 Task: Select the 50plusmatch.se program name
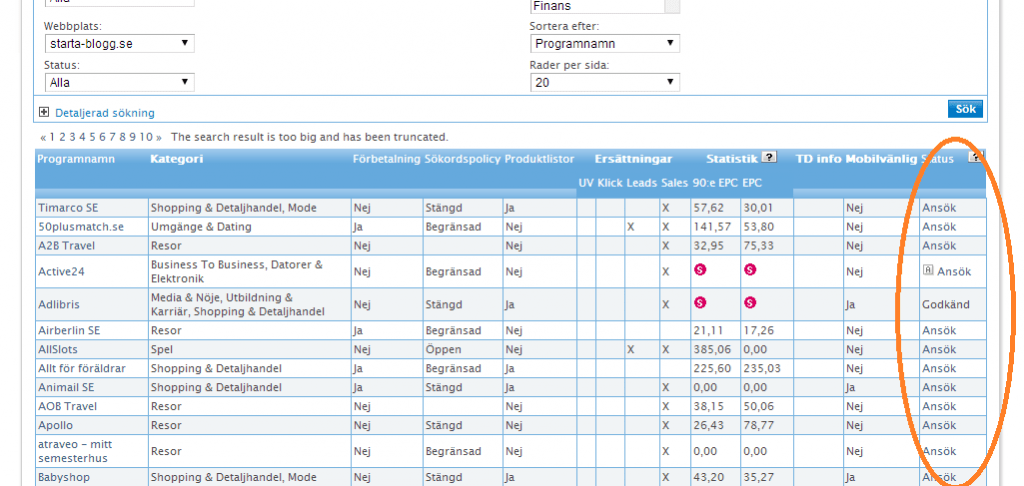point(81,227)
